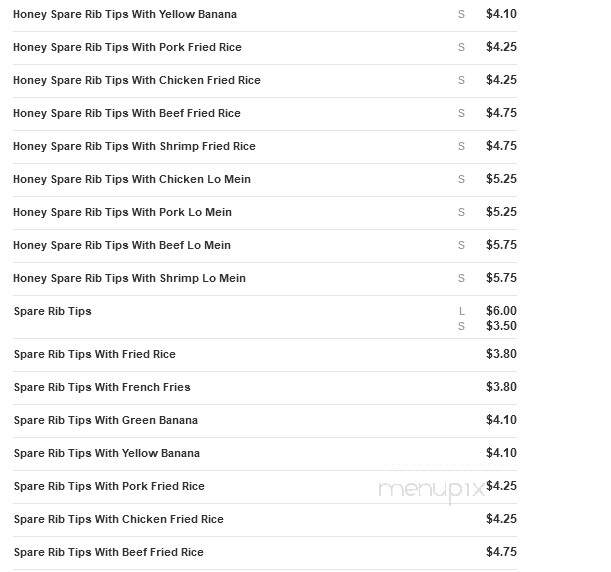Open Spare Rib Tips With Pork Fried Rice
Image resolution: width=611 pixels, height=572 pixels.
pos(109,486)
